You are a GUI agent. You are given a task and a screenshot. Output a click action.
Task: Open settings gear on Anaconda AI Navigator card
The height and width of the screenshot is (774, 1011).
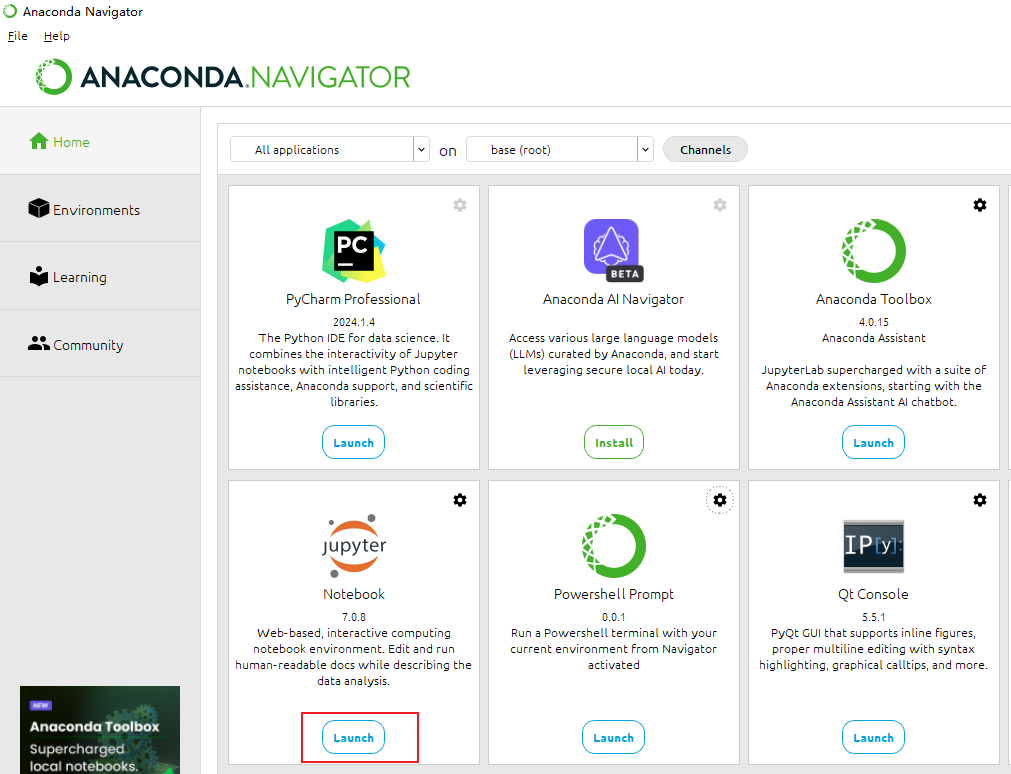pyautogui.click(x=720, y=205)
